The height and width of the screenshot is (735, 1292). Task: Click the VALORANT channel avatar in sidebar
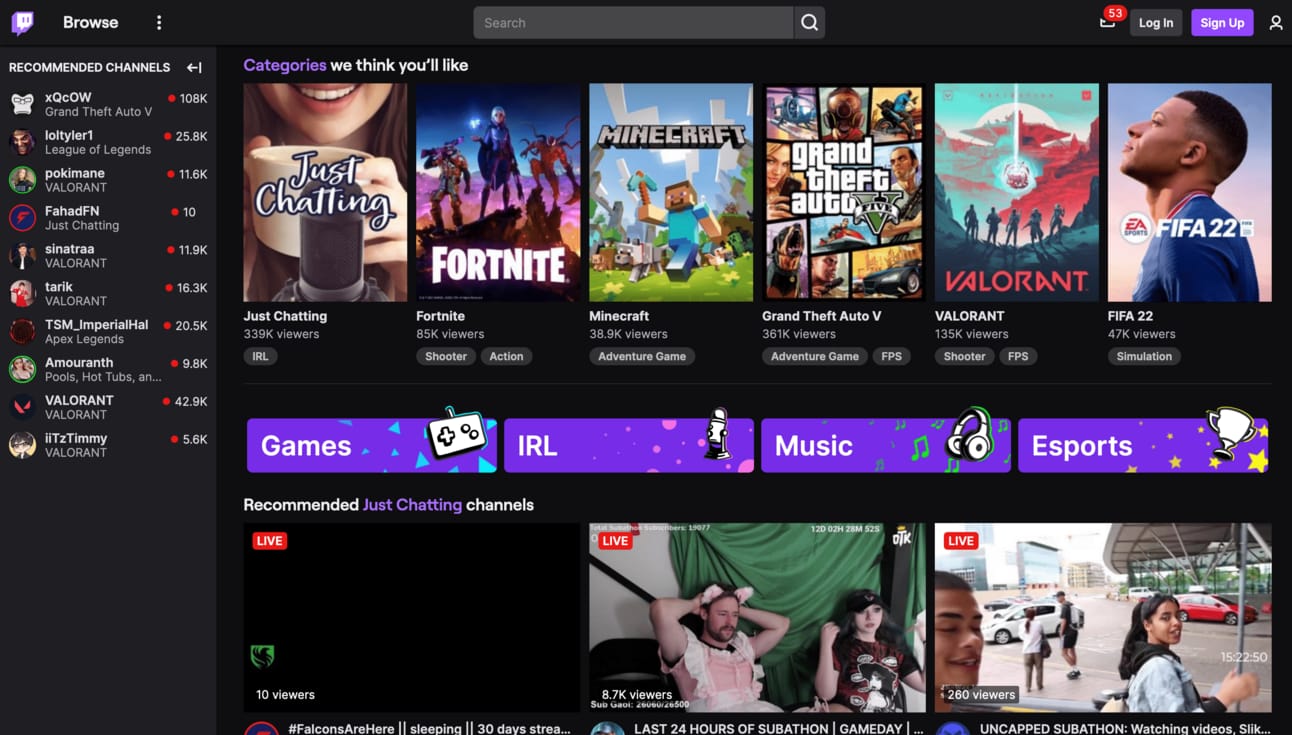pyautogui.click(x=22, y=407)
